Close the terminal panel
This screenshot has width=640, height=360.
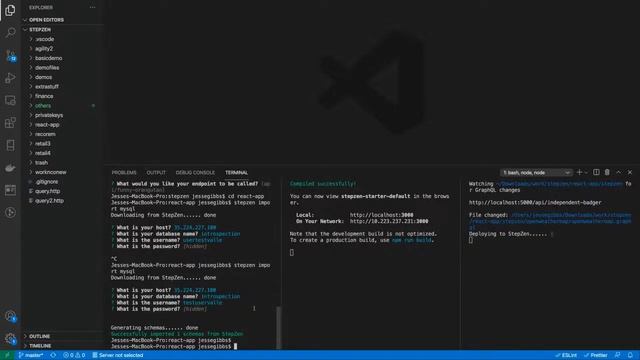(x=630, y=173)
